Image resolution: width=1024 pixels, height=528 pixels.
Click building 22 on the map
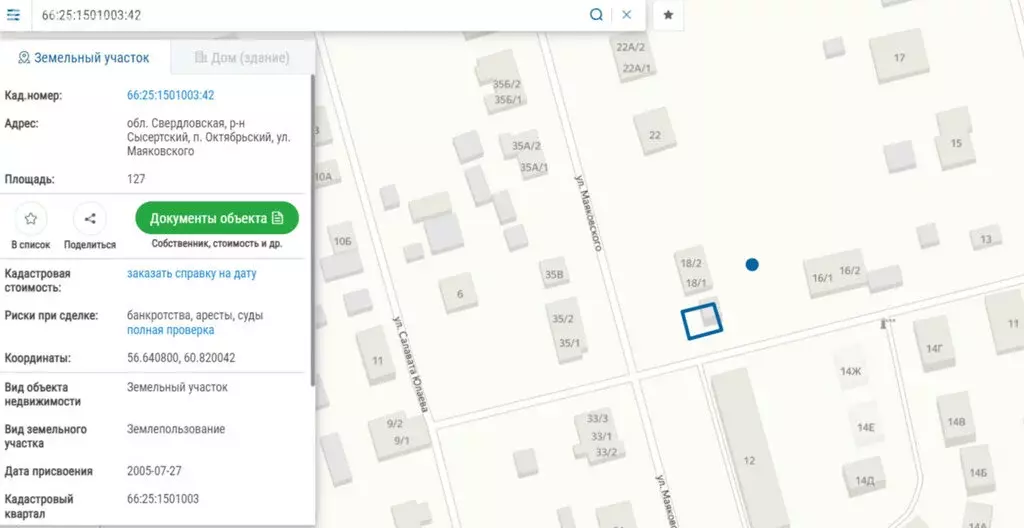tap(655, 133)
